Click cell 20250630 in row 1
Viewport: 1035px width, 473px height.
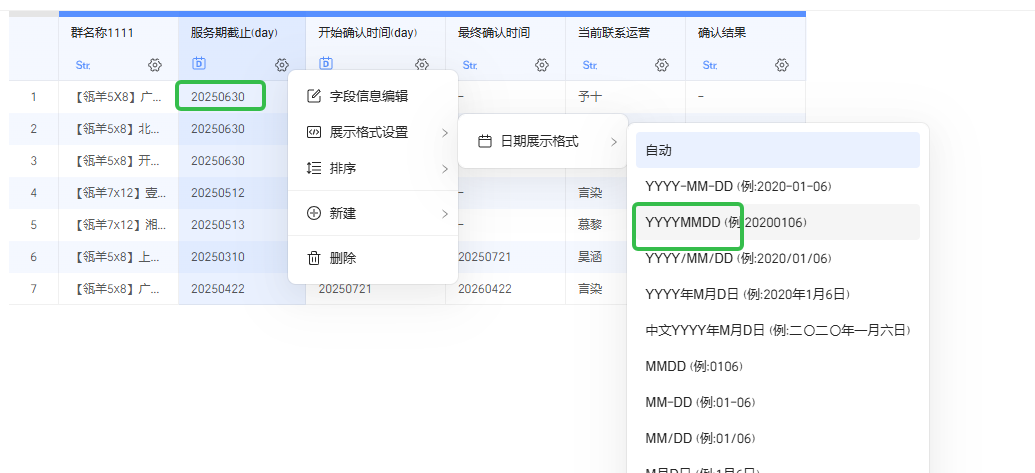[218, 97]
